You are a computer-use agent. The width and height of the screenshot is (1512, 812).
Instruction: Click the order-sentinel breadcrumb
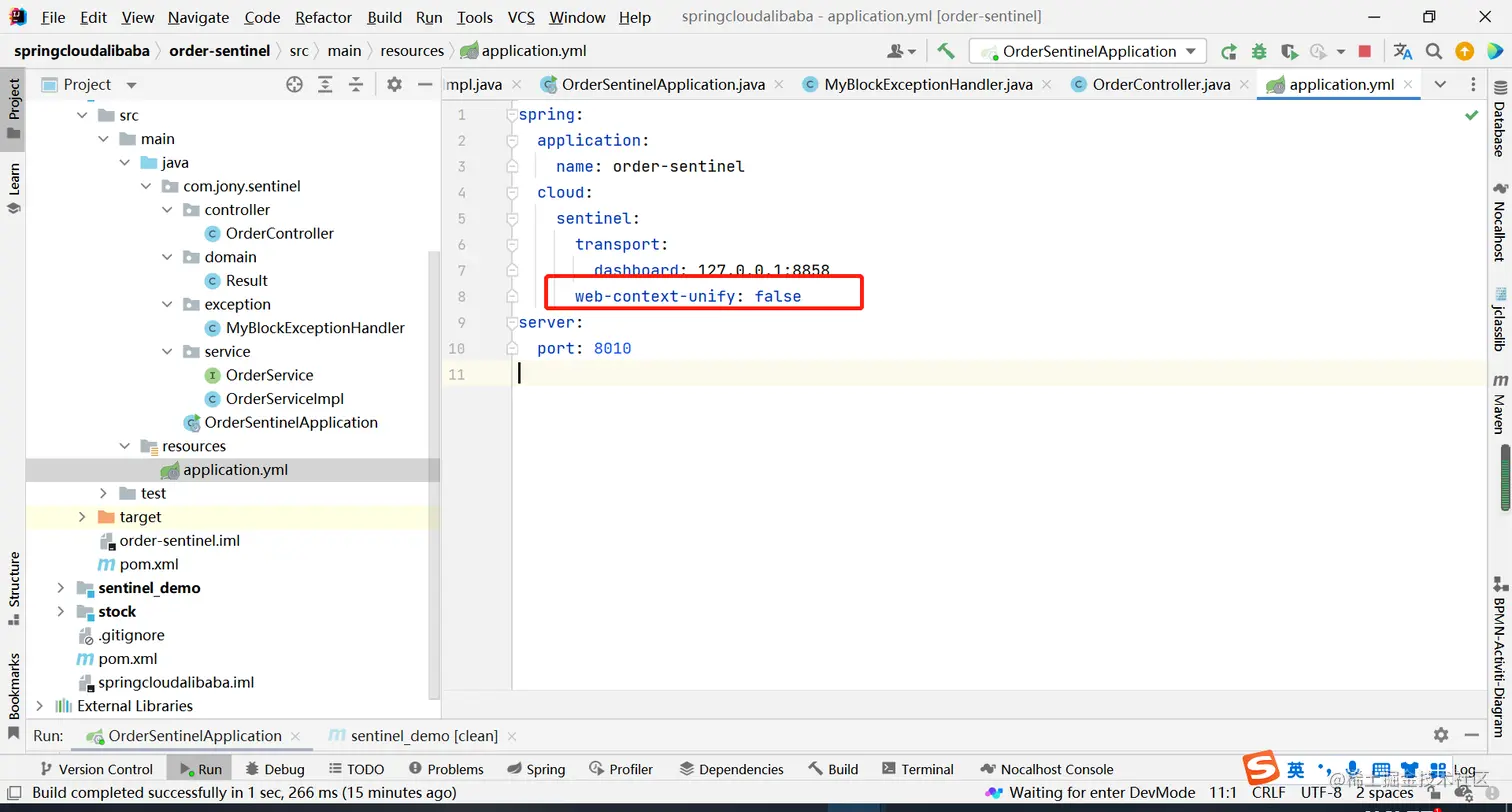(219, 51)
